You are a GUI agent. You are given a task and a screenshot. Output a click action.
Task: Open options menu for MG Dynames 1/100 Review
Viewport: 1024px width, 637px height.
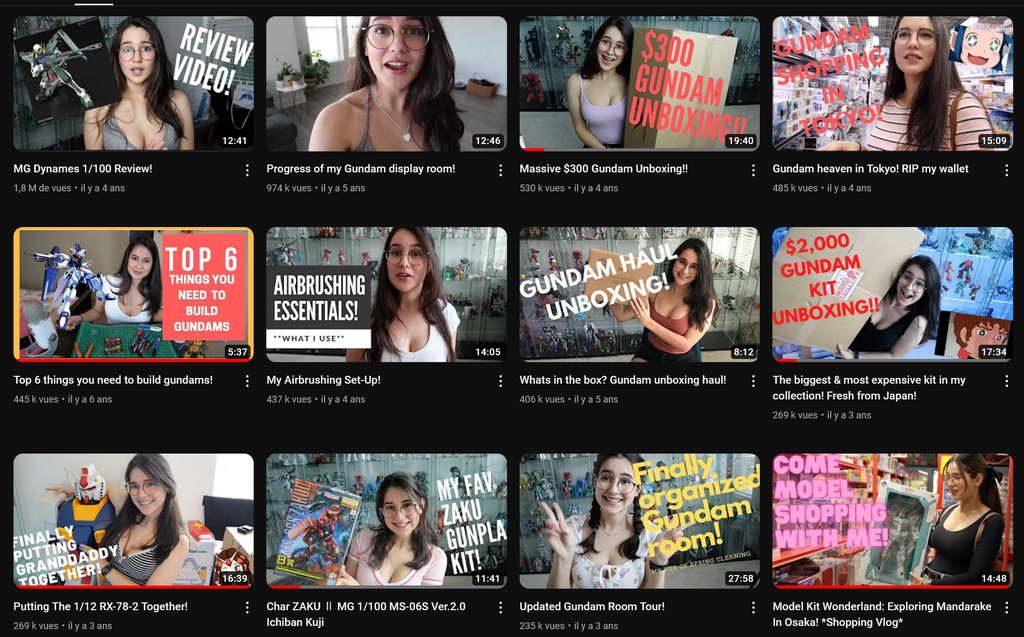[x=247, y=171]
